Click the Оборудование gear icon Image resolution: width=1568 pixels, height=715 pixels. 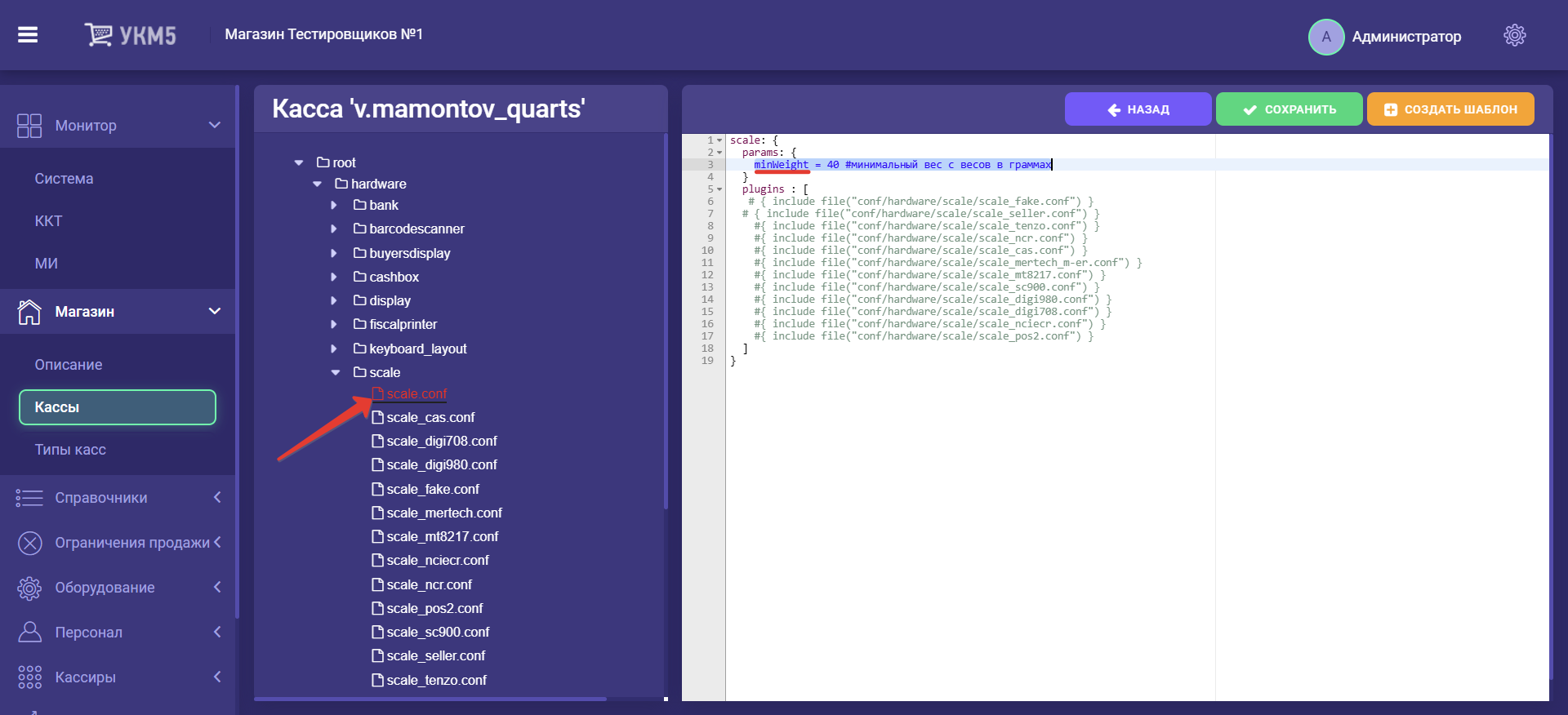tap(29, 588)
